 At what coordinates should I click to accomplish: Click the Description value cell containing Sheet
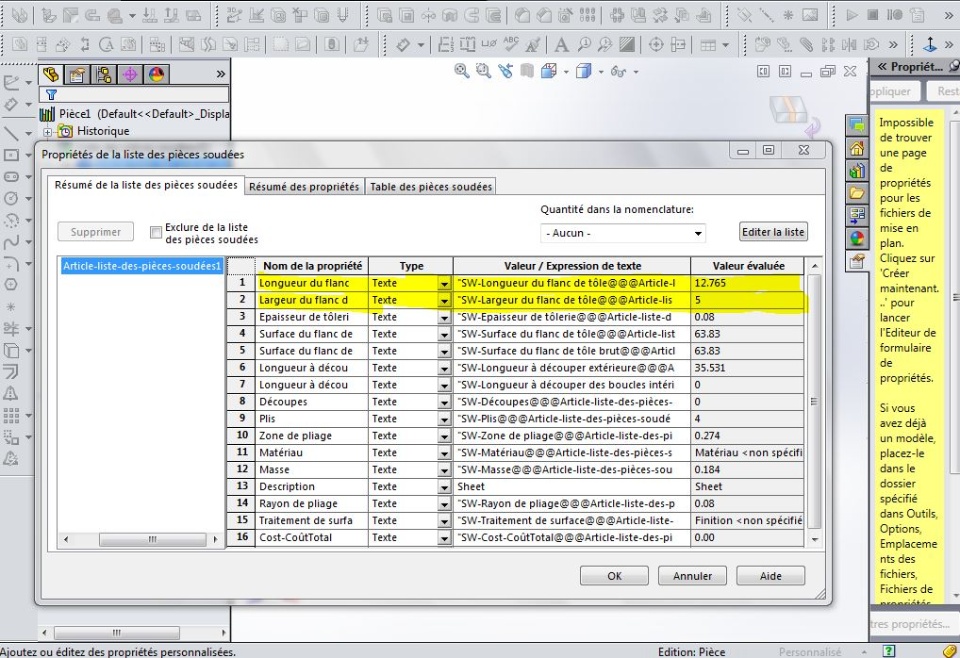coord(572,487)
